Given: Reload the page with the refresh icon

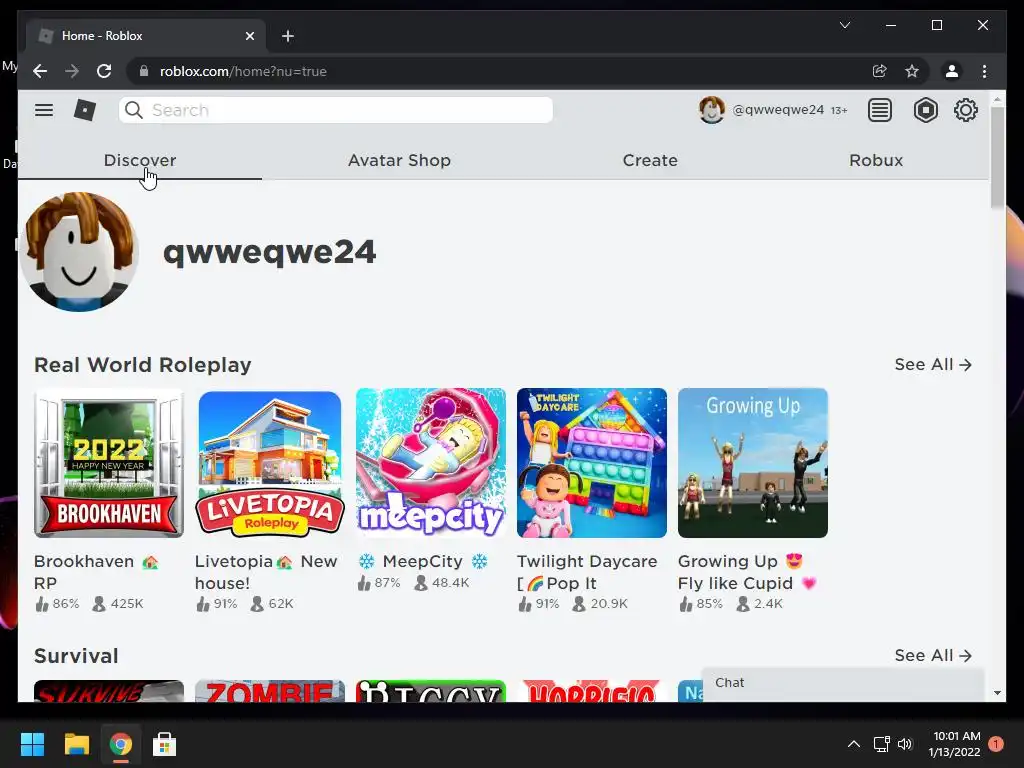Looking at the screenshot, I should tap(104, 71).
